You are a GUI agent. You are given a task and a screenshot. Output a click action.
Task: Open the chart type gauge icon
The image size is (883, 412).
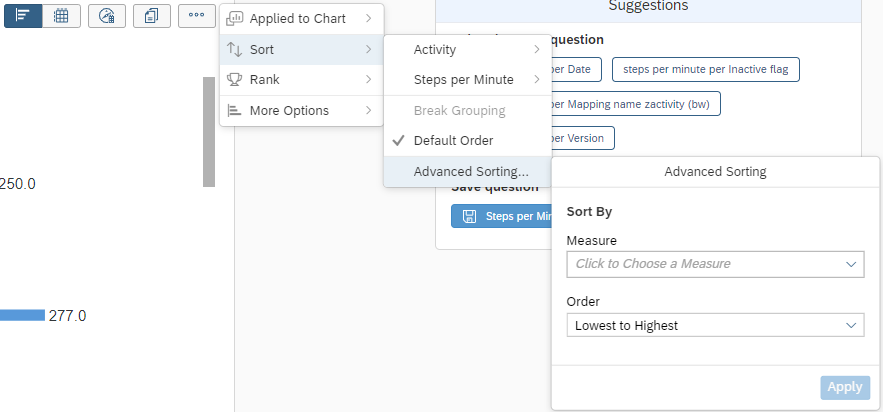[107, 16]
